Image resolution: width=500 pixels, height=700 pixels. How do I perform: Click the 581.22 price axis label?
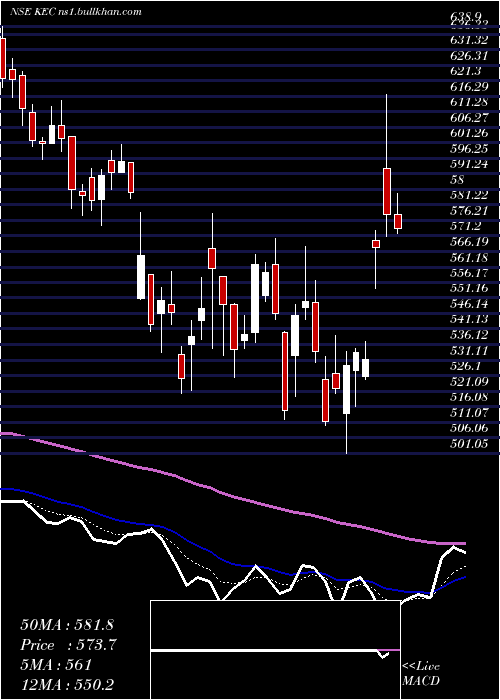pos(470,195)
